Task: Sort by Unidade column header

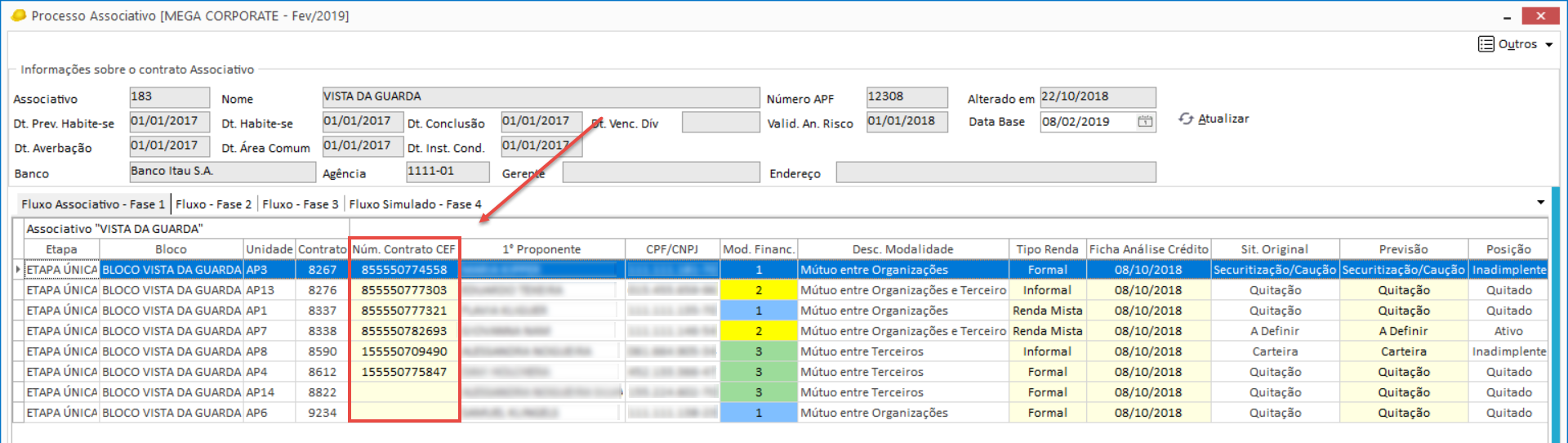Action: [269, 249]
